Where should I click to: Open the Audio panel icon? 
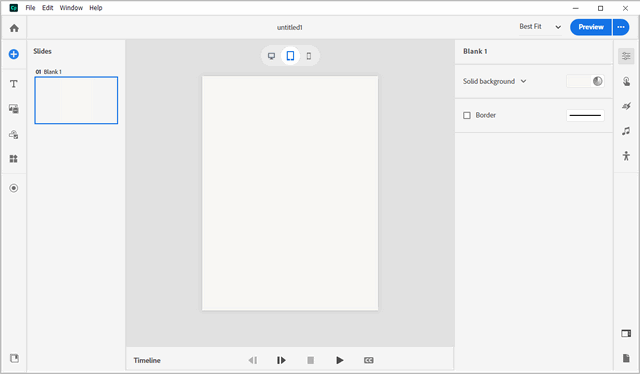626,131
